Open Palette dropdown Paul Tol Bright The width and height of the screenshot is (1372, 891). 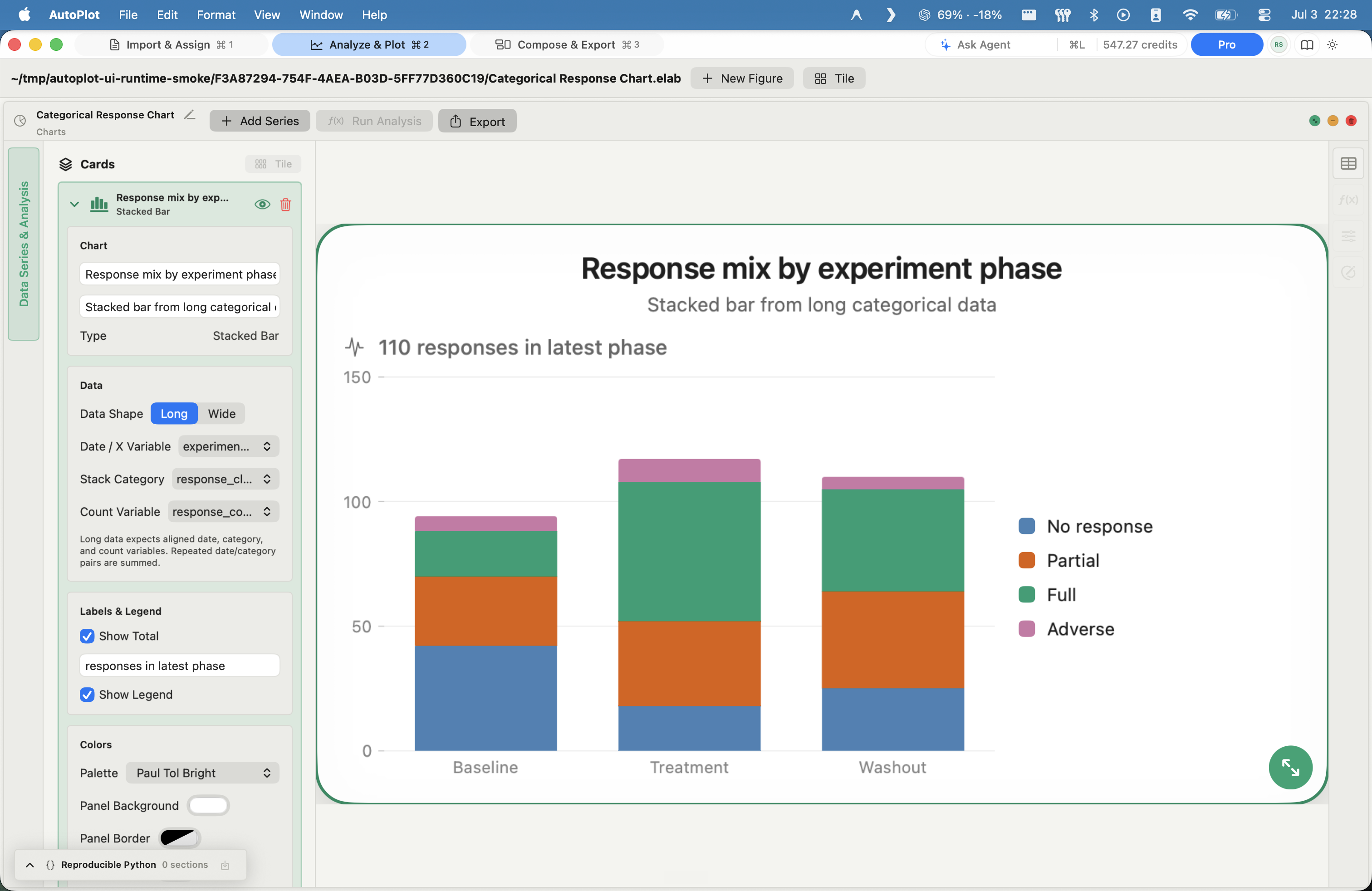pyautogui.click(x=202, y=774)
